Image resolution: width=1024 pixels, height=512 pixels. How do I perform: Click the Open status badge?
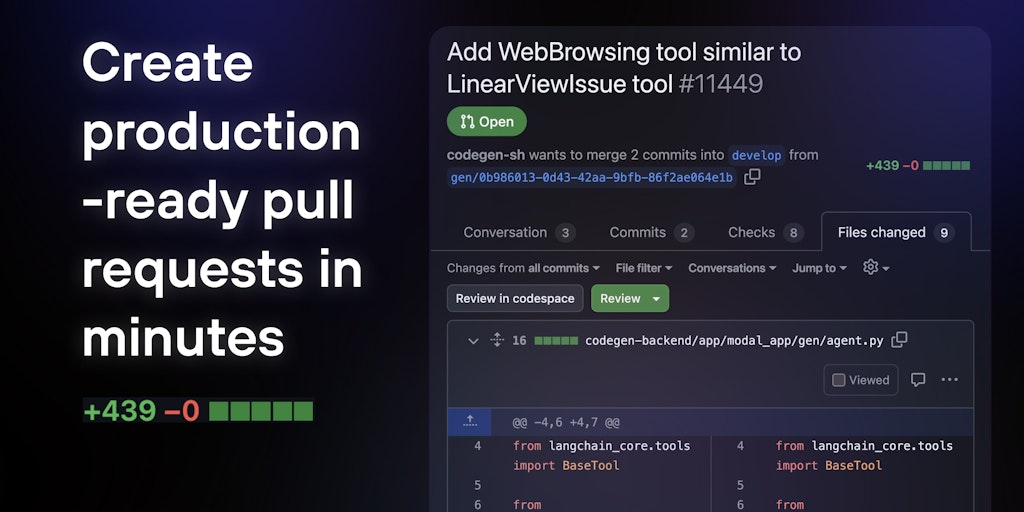point(487,121)
